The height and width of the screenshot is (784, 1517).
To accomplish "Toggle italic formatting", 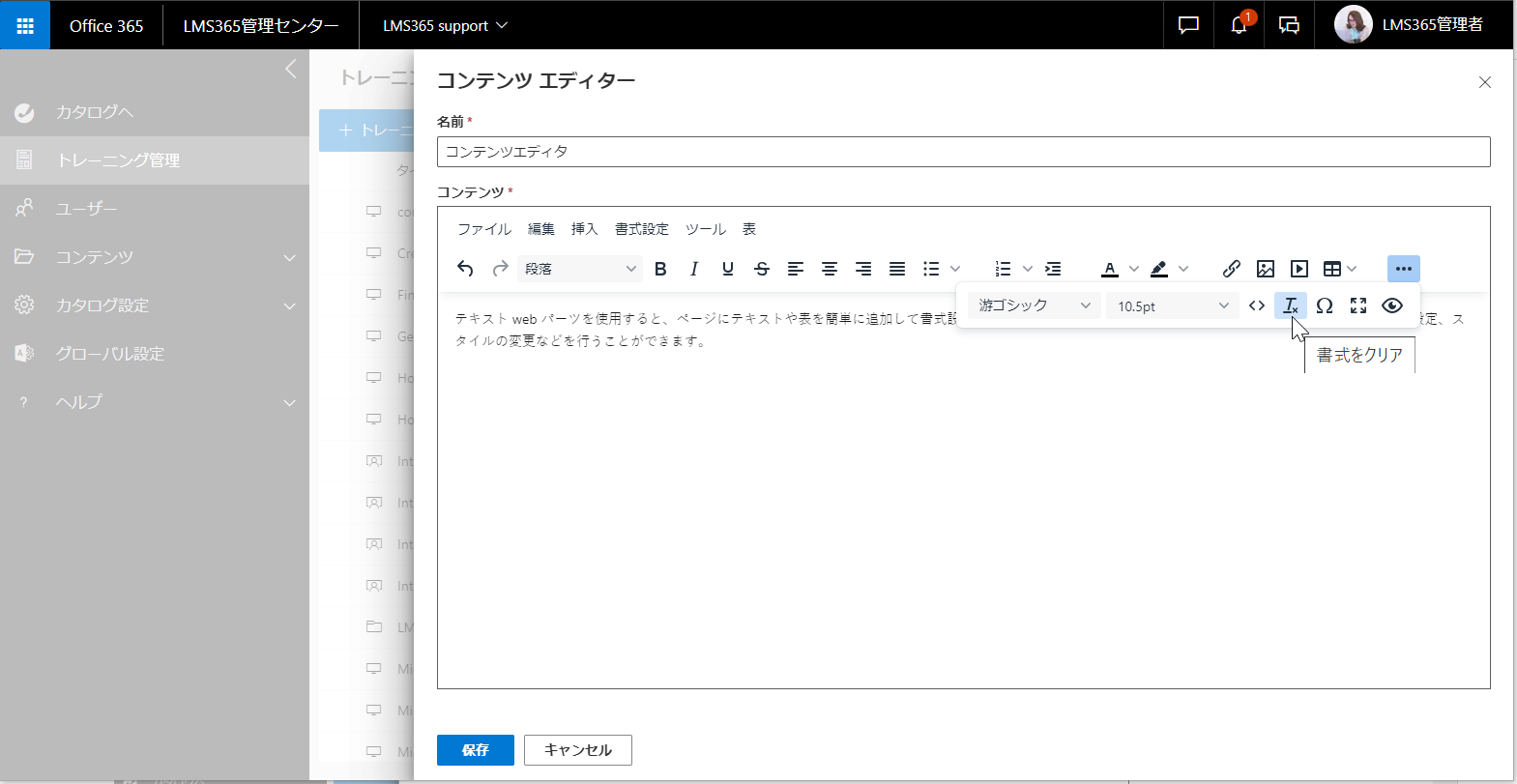I will point(694,269).
